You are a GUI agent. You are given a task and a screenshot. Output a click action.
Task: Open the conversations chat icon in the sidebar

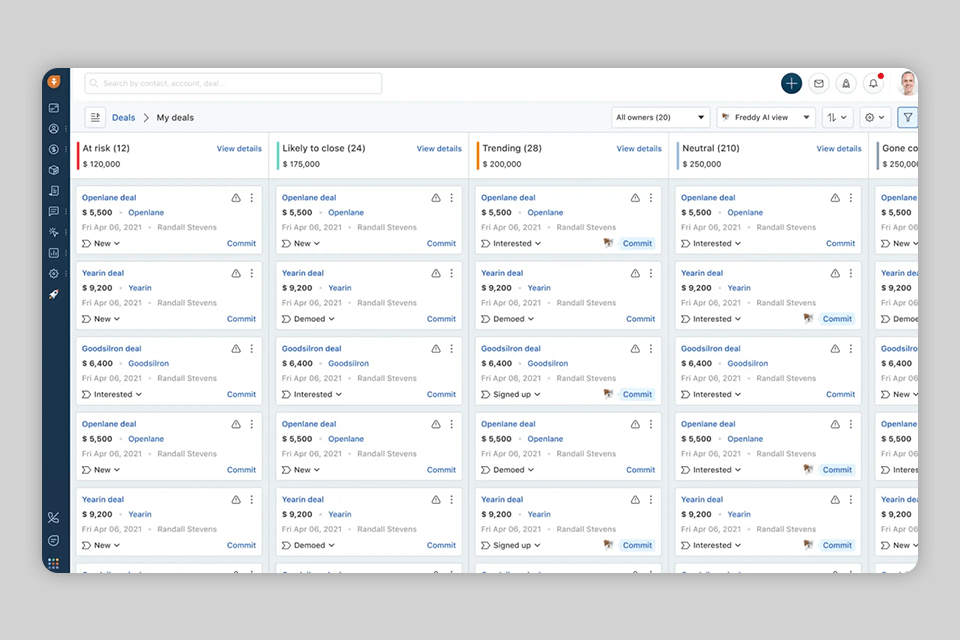pyautogui.click(x=54, y=211)
